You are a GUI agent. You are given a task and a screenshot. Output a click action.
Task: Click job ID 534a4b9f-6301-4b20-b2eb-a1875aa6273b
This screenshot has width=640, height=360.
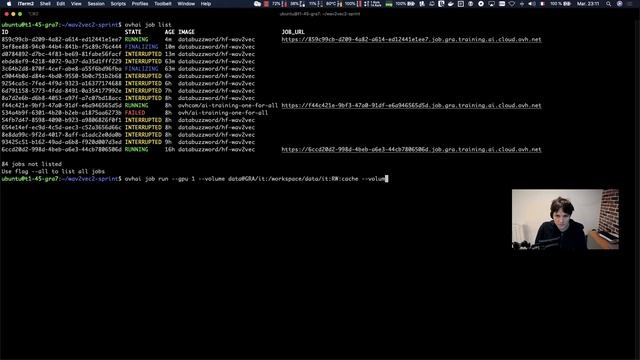pyautogui.click(x=61, y=113)
